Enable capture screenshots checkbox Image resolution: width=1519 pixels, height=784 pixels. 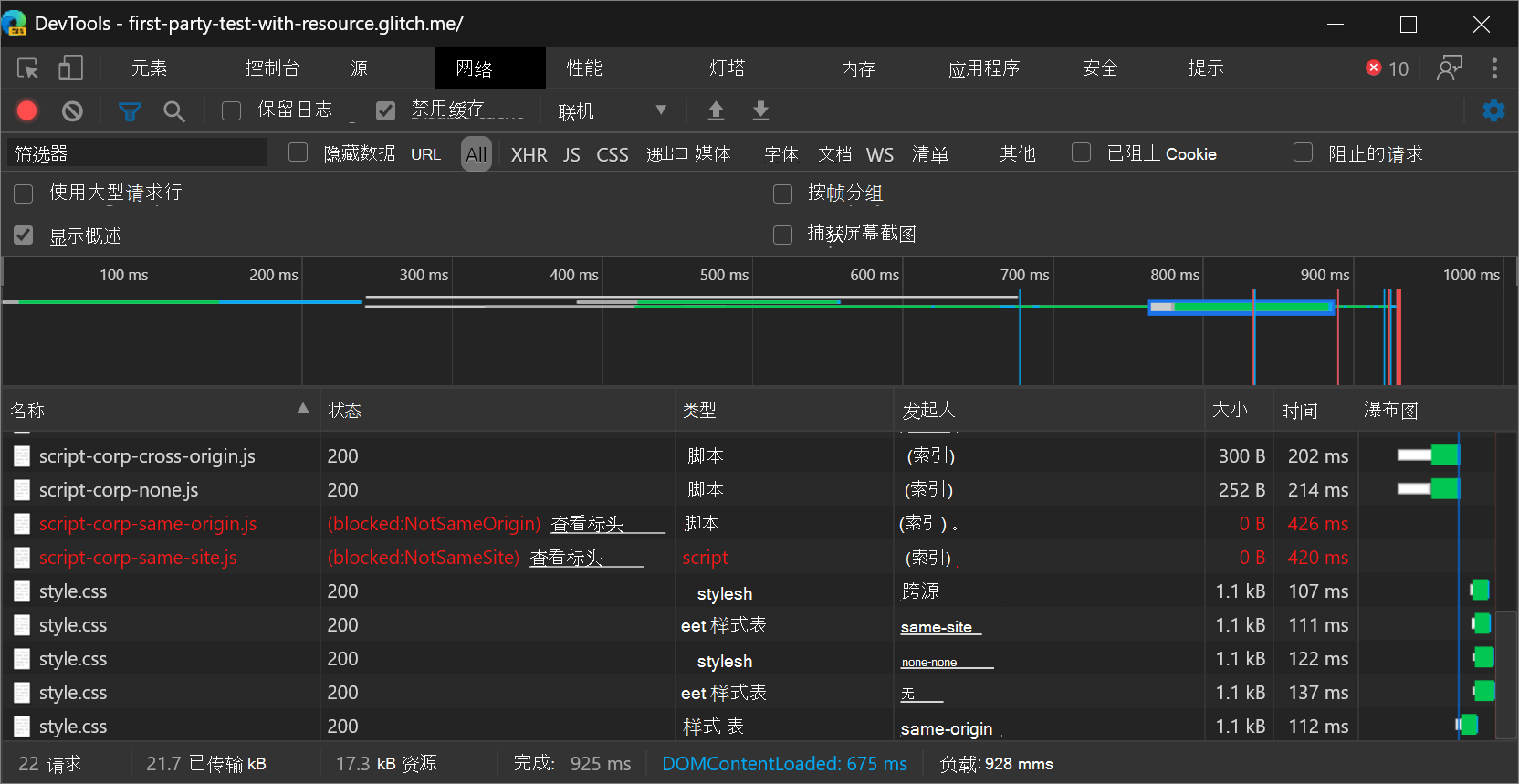point(782,235)
